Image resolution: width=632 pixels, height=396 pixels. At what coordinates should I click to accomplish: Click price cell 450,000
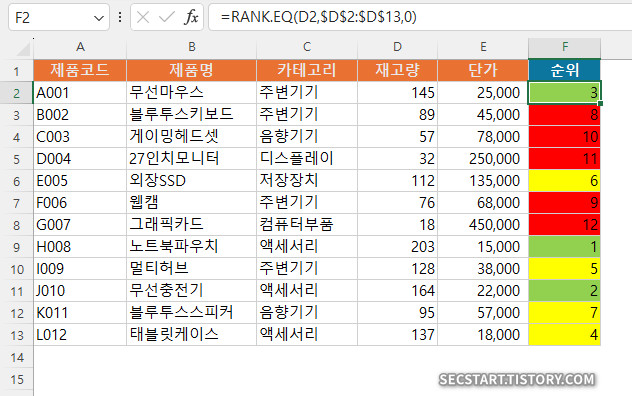click(x=483, y=225)
